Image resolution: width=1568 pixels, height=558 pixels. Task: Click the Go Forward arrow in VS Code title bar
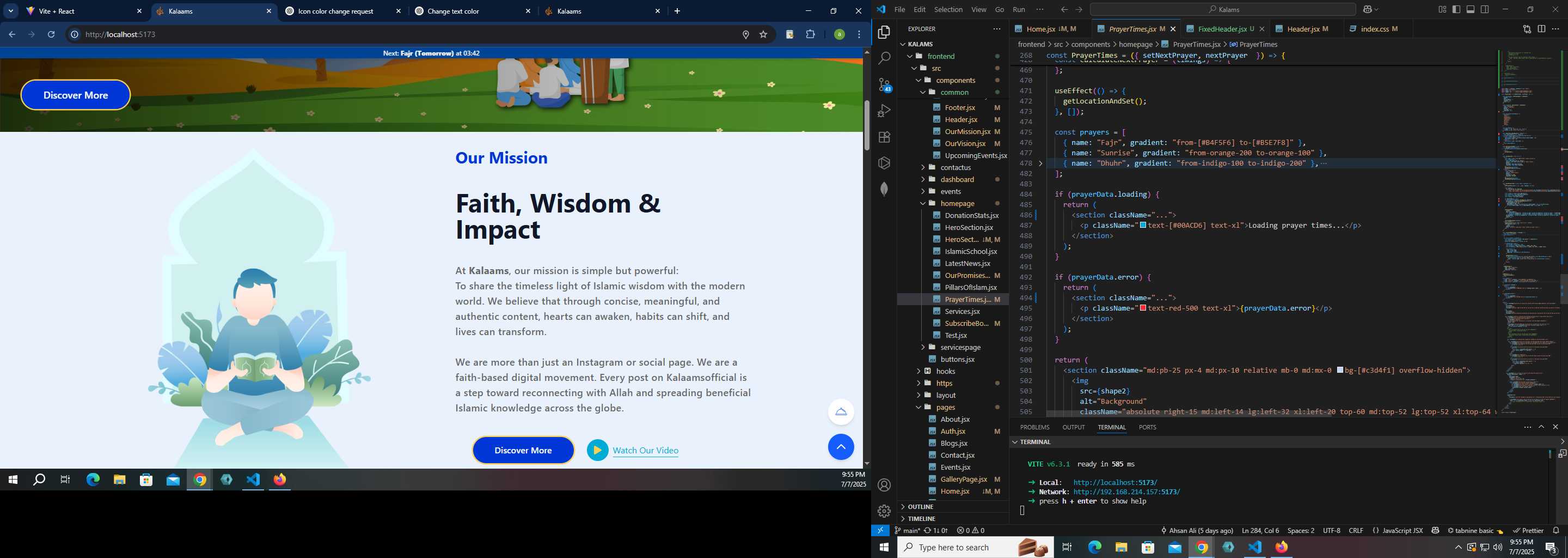(1079, 9)
